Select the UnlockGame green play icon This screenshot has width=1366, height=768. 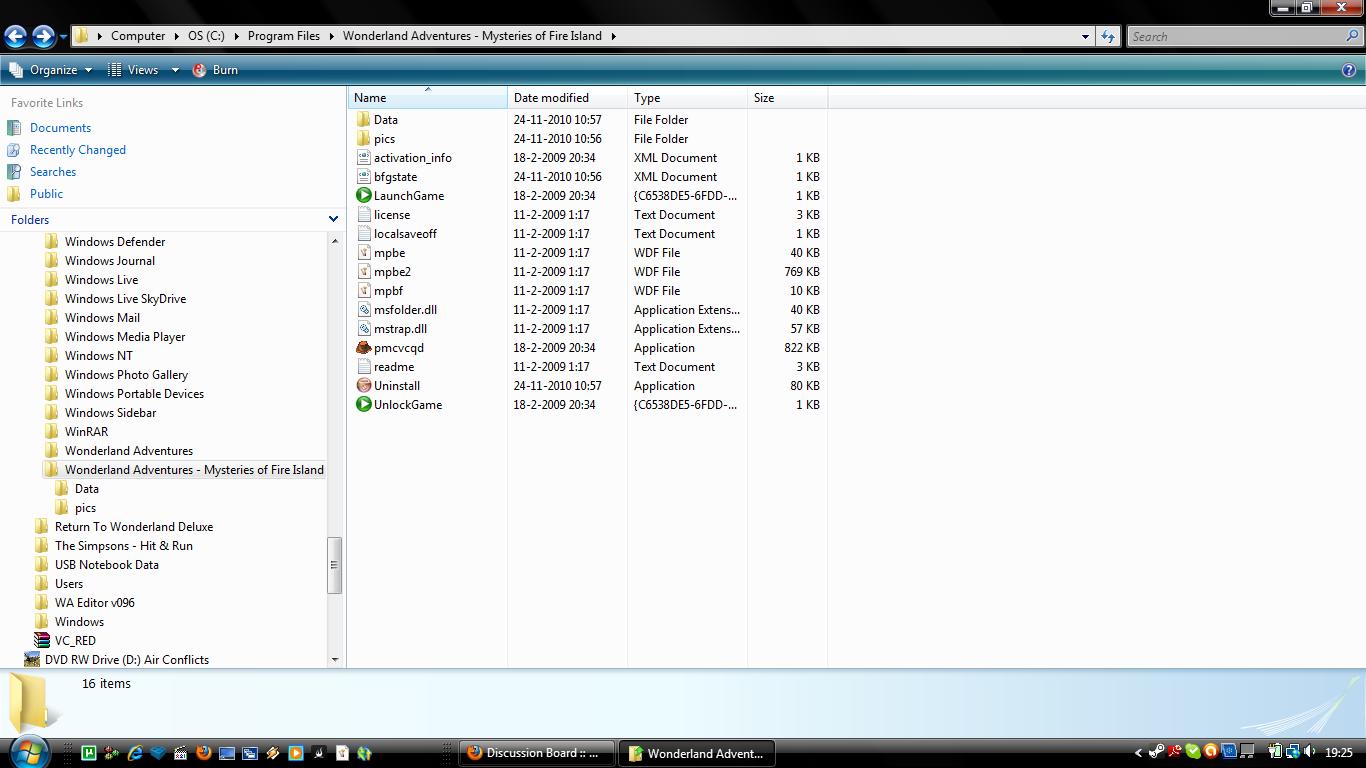364,405
